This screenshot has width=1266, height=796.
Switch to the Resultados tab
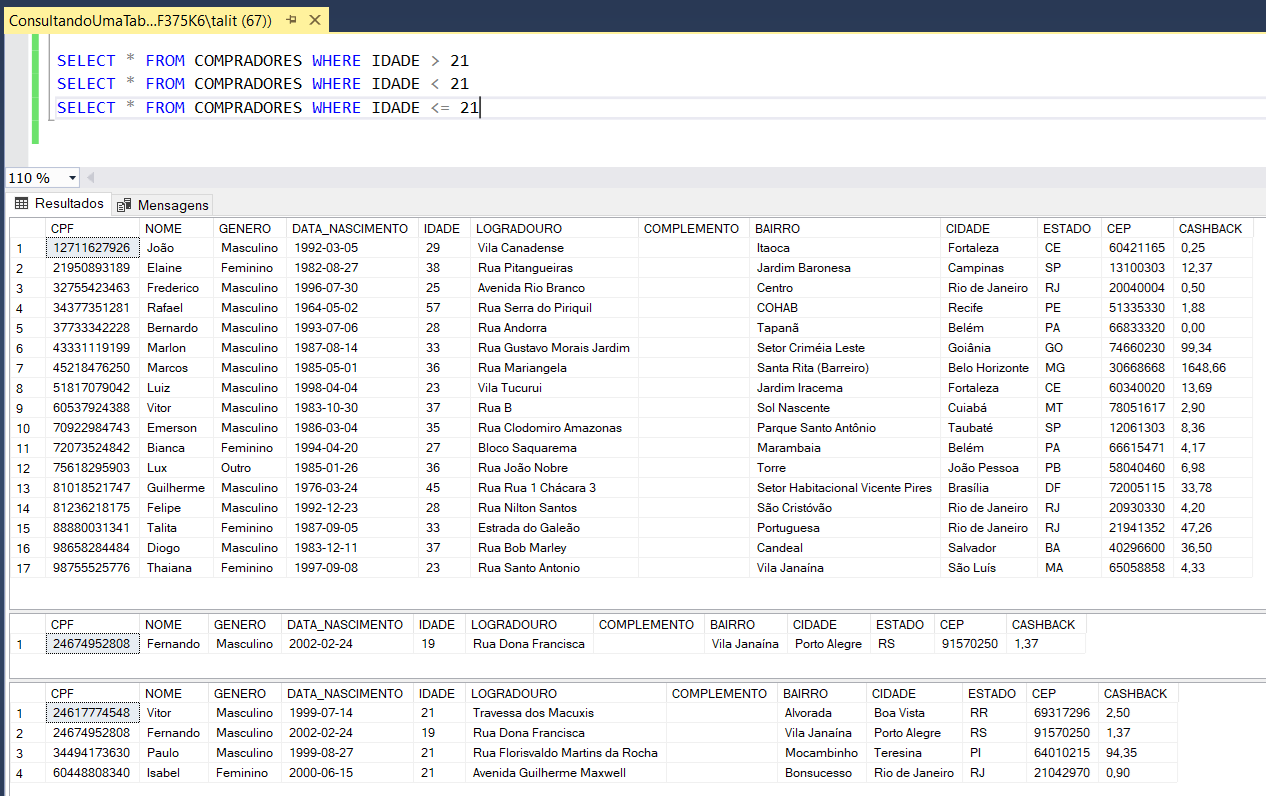click(x=59, y=204)
